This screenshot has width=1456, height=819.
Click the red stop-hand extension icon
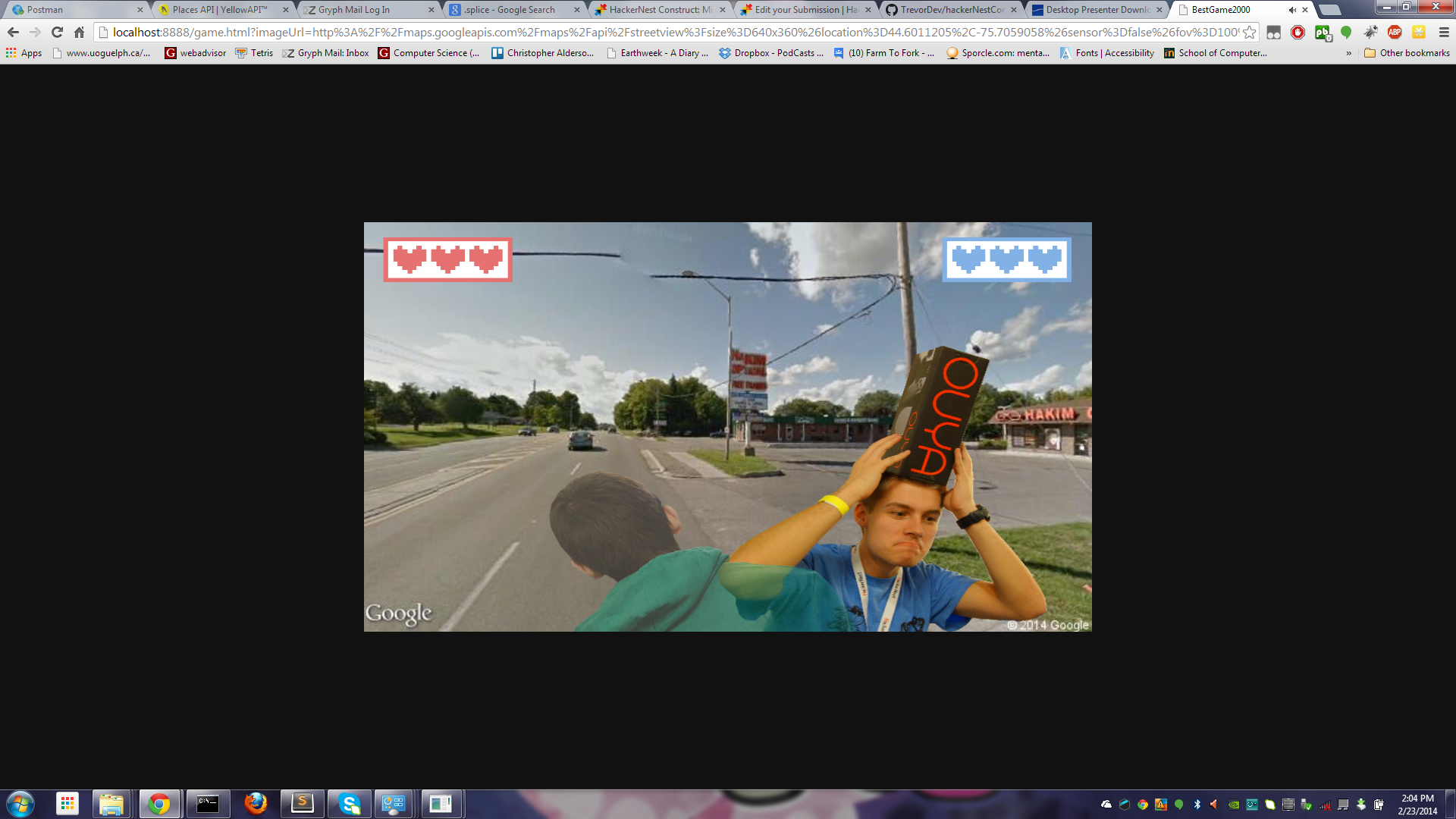tap(1298, 32)
